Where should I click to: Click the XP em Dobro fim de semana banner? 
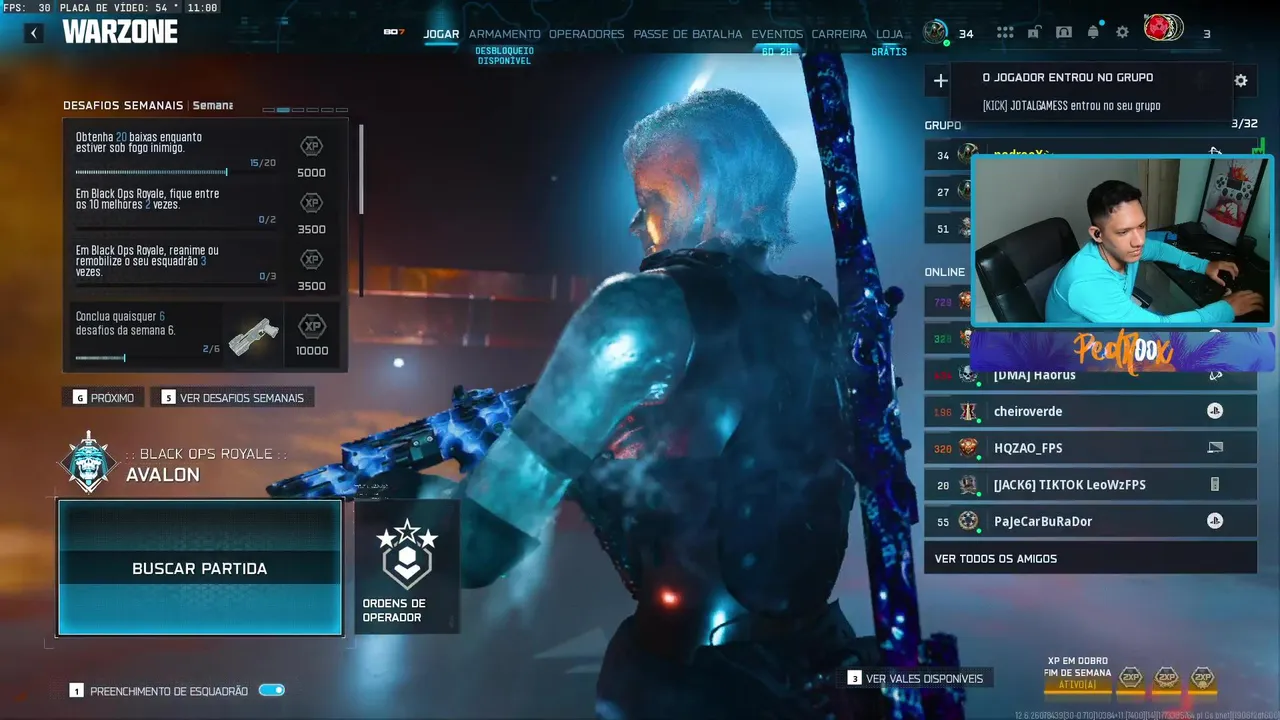[x=1077, y=673]
